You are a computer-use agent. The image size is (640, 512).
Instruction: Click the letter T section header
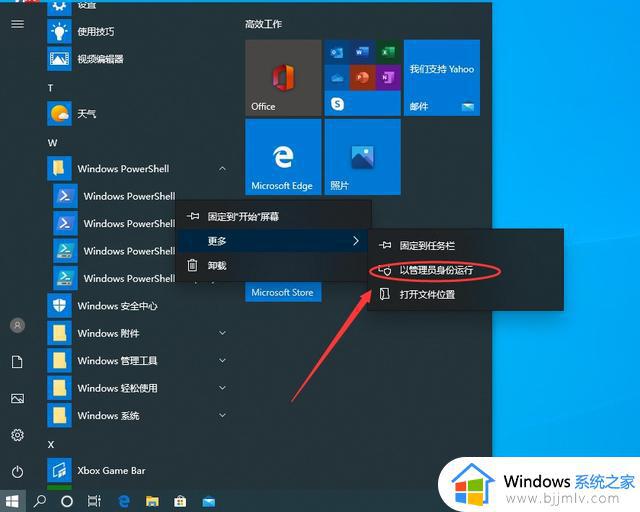pyautogui.click(x=51, y=88)
